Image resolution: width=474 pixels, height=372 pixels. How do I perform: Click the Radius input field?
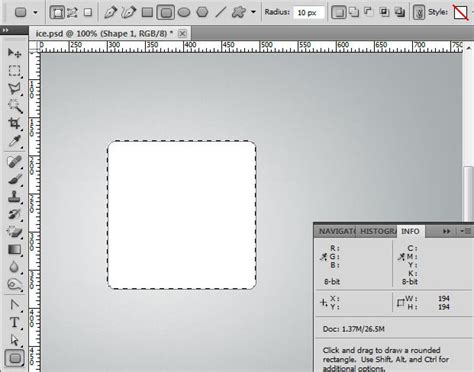[309, 13]
